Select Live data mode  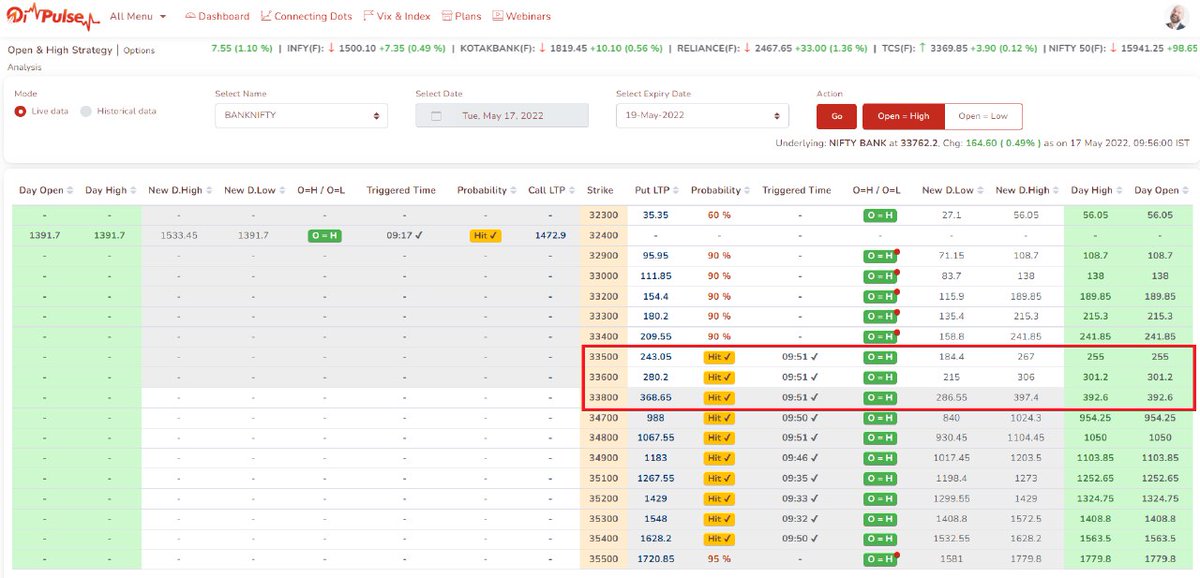click(42, 111)
